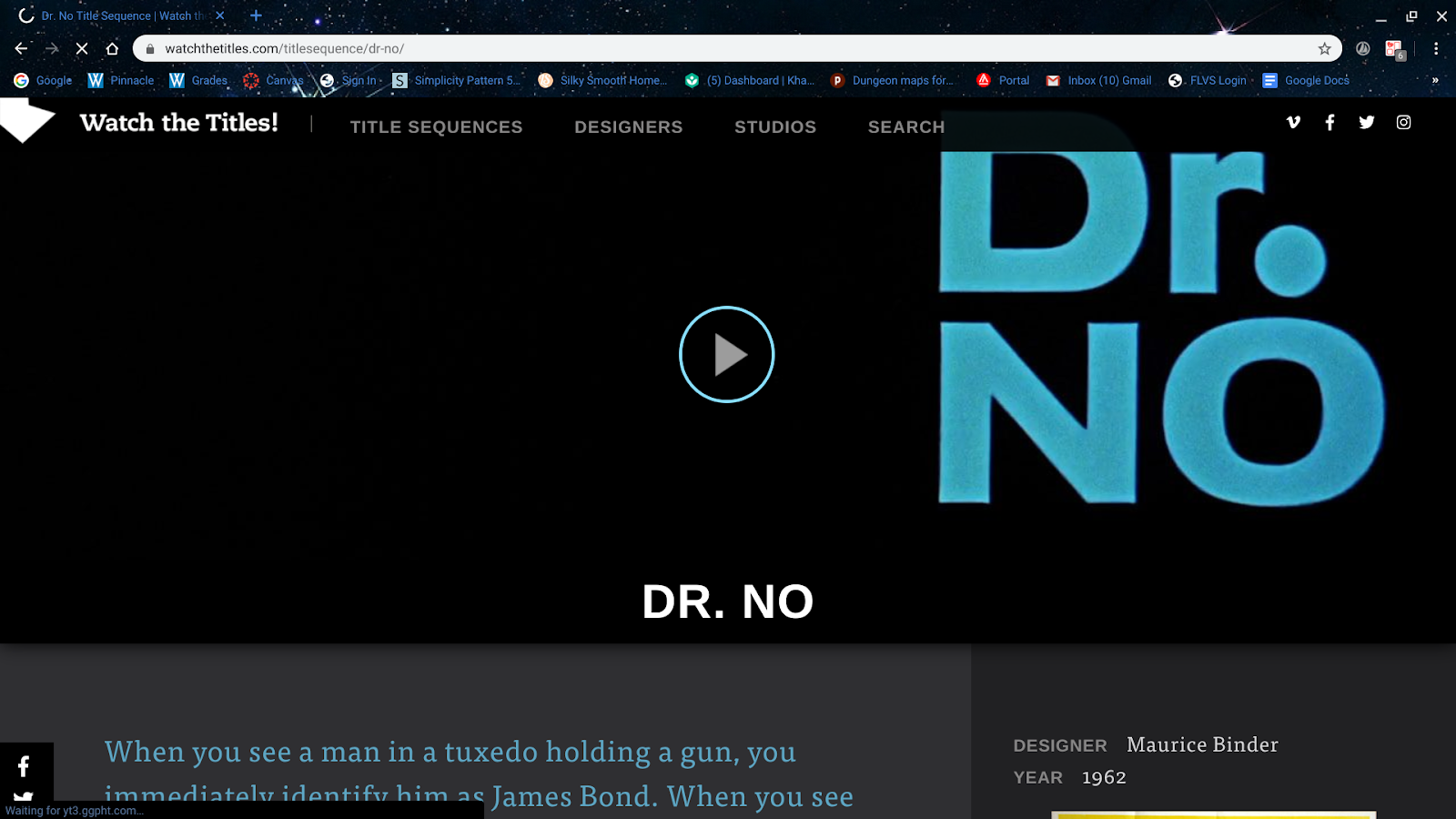The image size is (1456, 819).
Task: Open the FLVS Login bookmark
Action: point(1208,80)
